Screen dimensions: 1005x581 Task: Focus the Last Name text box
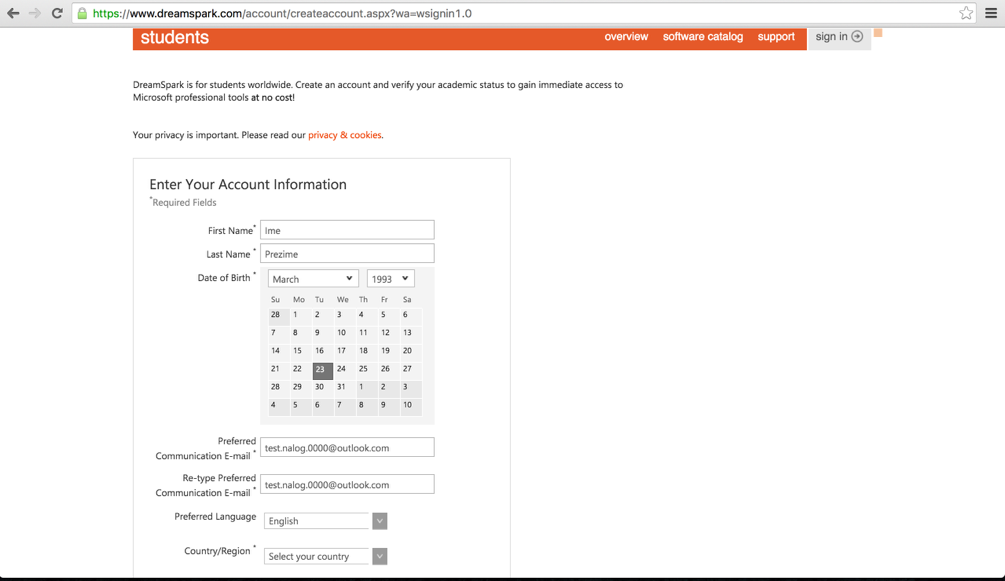click(347, 254)
